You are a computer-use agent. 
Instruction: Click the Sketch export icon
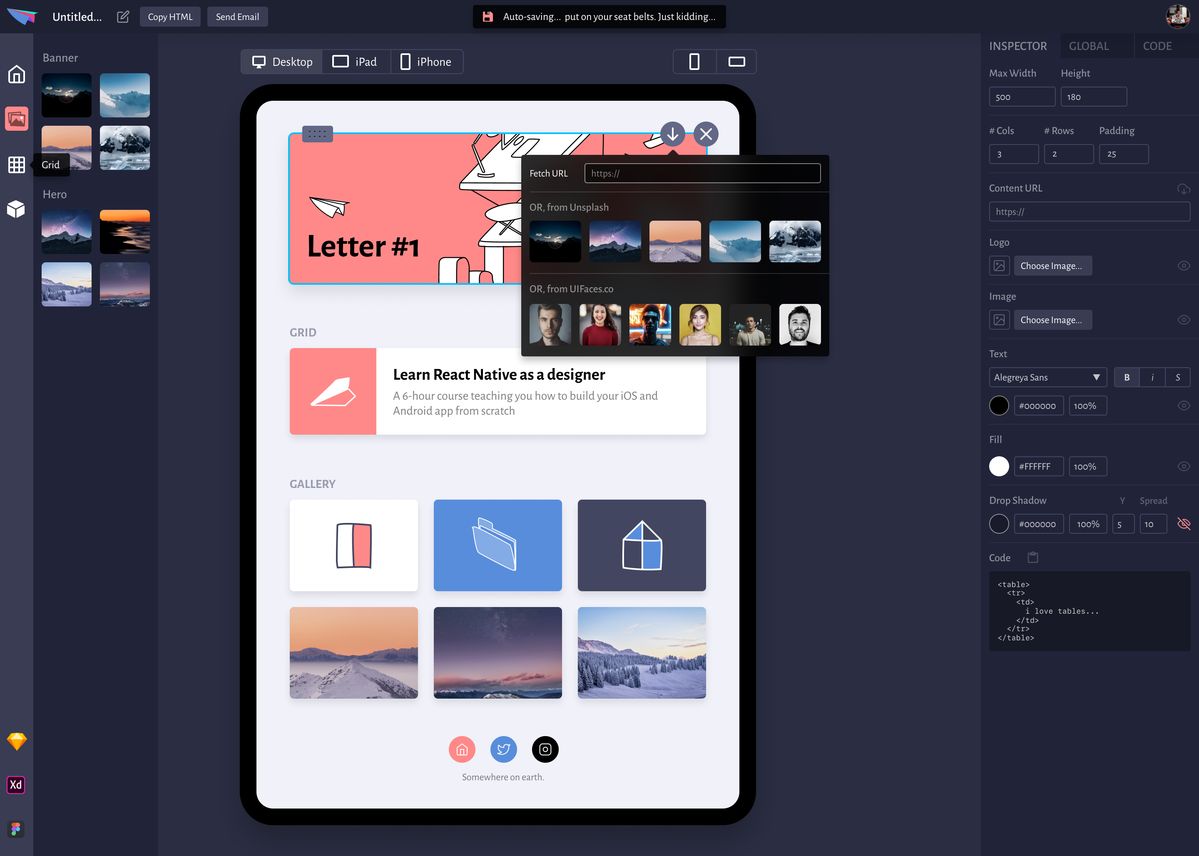[16, 742]
